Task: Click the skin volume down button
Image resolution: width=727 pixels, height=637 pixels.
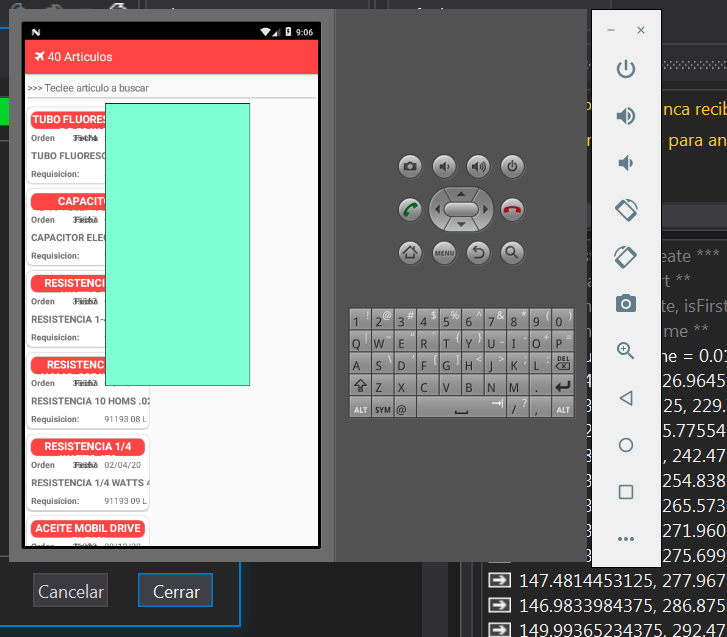Action: point(444,166)
